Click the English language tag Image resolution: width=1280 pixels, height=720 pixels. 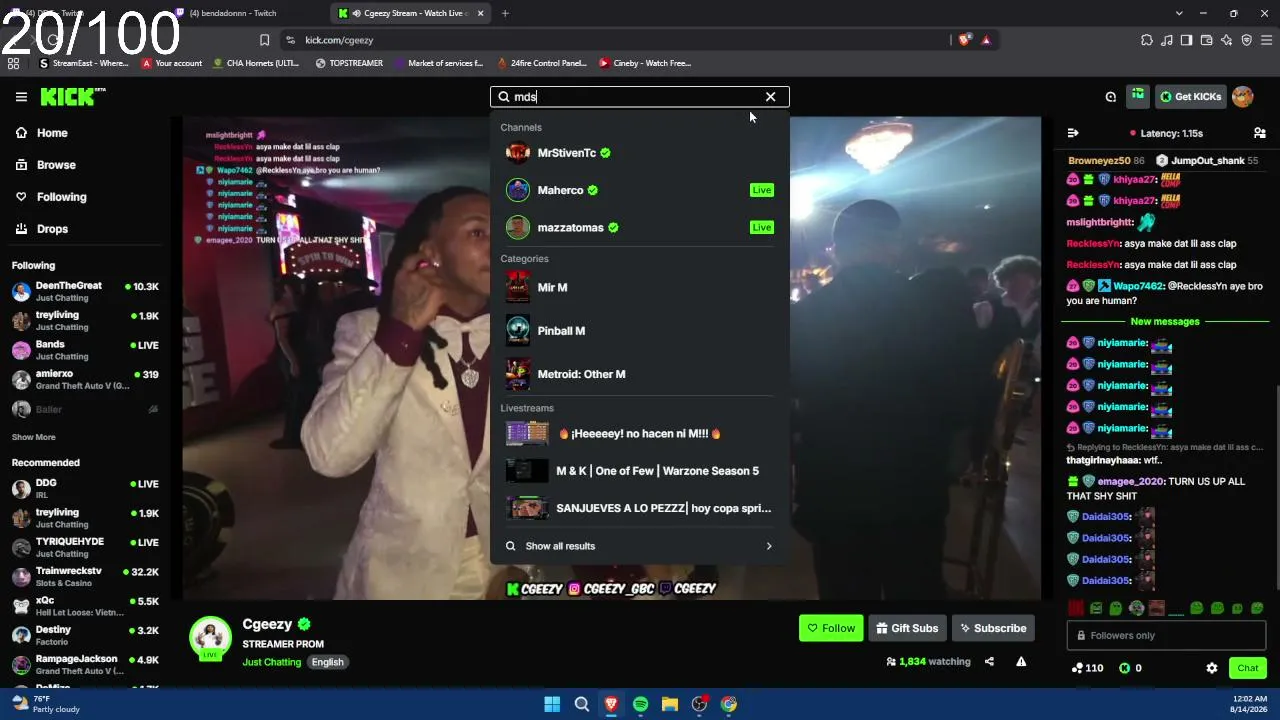pyautogui.click(x=327, y=662)
